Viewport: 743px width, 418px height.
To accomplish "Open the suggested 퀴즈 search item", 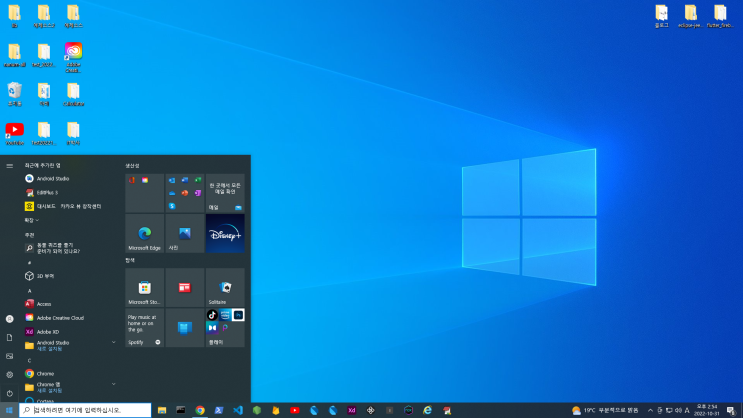I will 69,248.
